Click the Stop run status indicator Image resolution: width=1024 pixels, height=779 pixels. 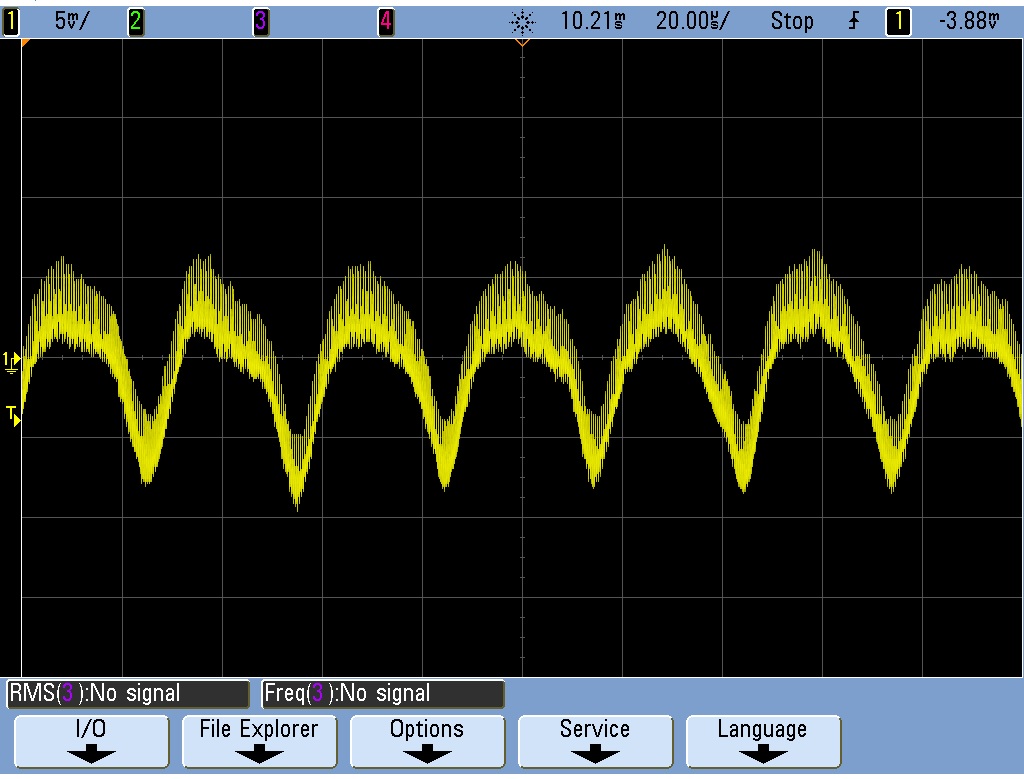[x=792, y=22]
